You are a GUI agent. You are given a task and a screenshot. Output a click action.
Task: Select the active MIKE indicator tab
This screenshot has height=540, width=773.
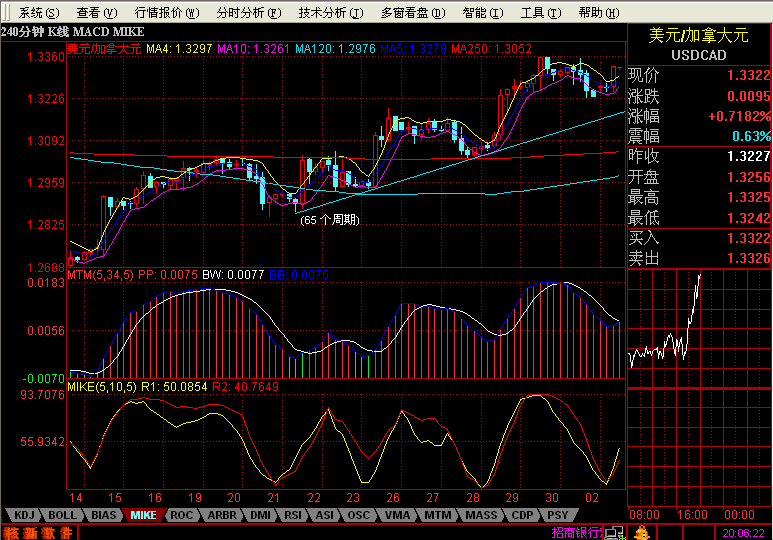(x=143, y=515)
